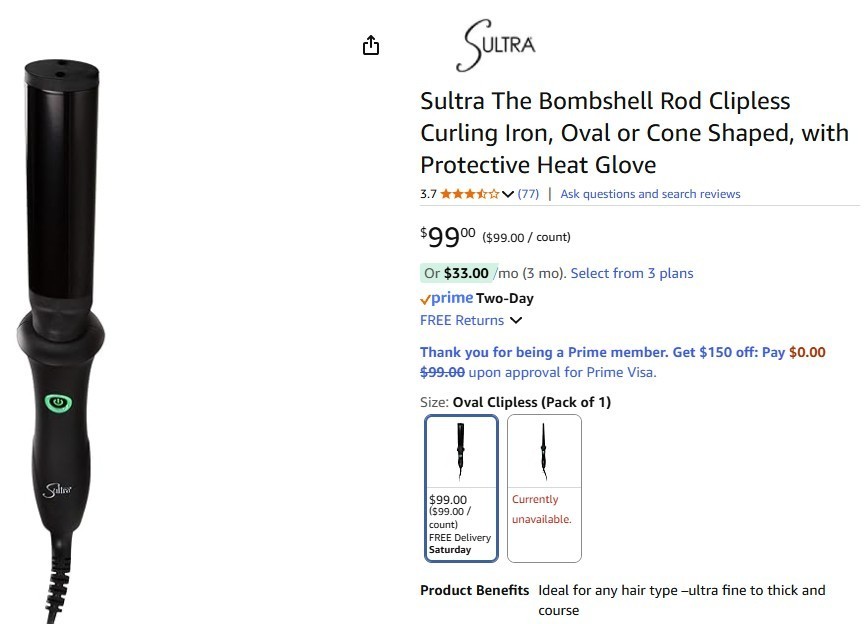This screenshot has height=624, width=864.
Task: Click "Ask questions and search reviews"
Action: click(x=650, y=194)
